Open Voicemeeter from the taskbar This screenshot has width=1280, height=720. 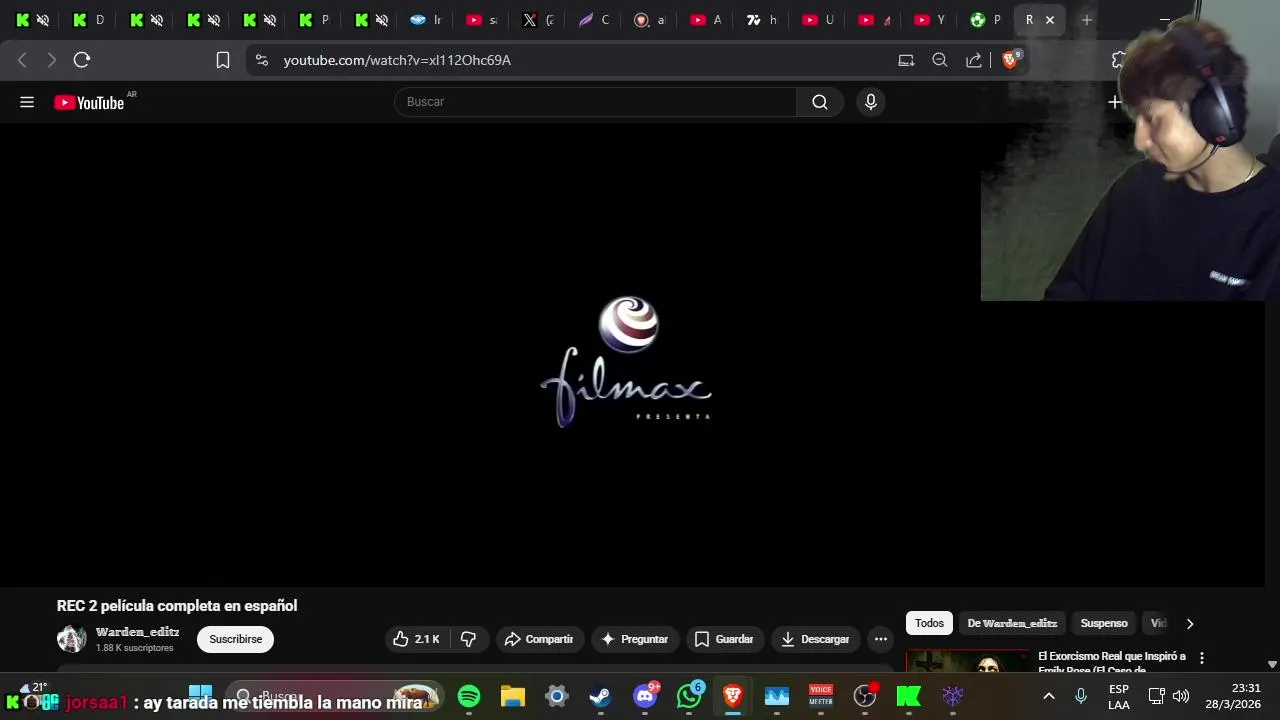pyautogui.click(x=821, y=696)
